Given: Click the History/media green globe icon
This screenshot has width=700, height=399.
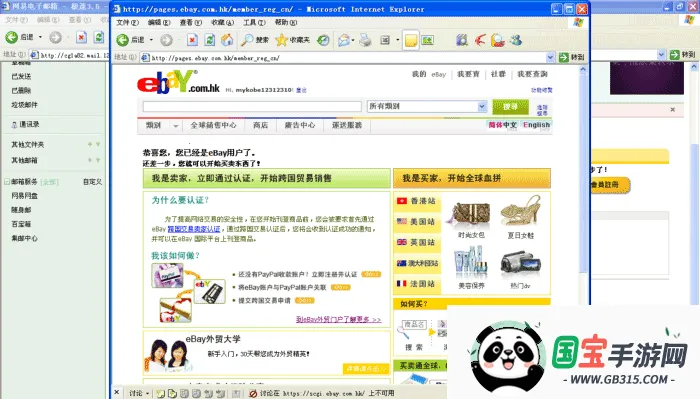Looking at the screenshot, I should (x=323, y=40).
